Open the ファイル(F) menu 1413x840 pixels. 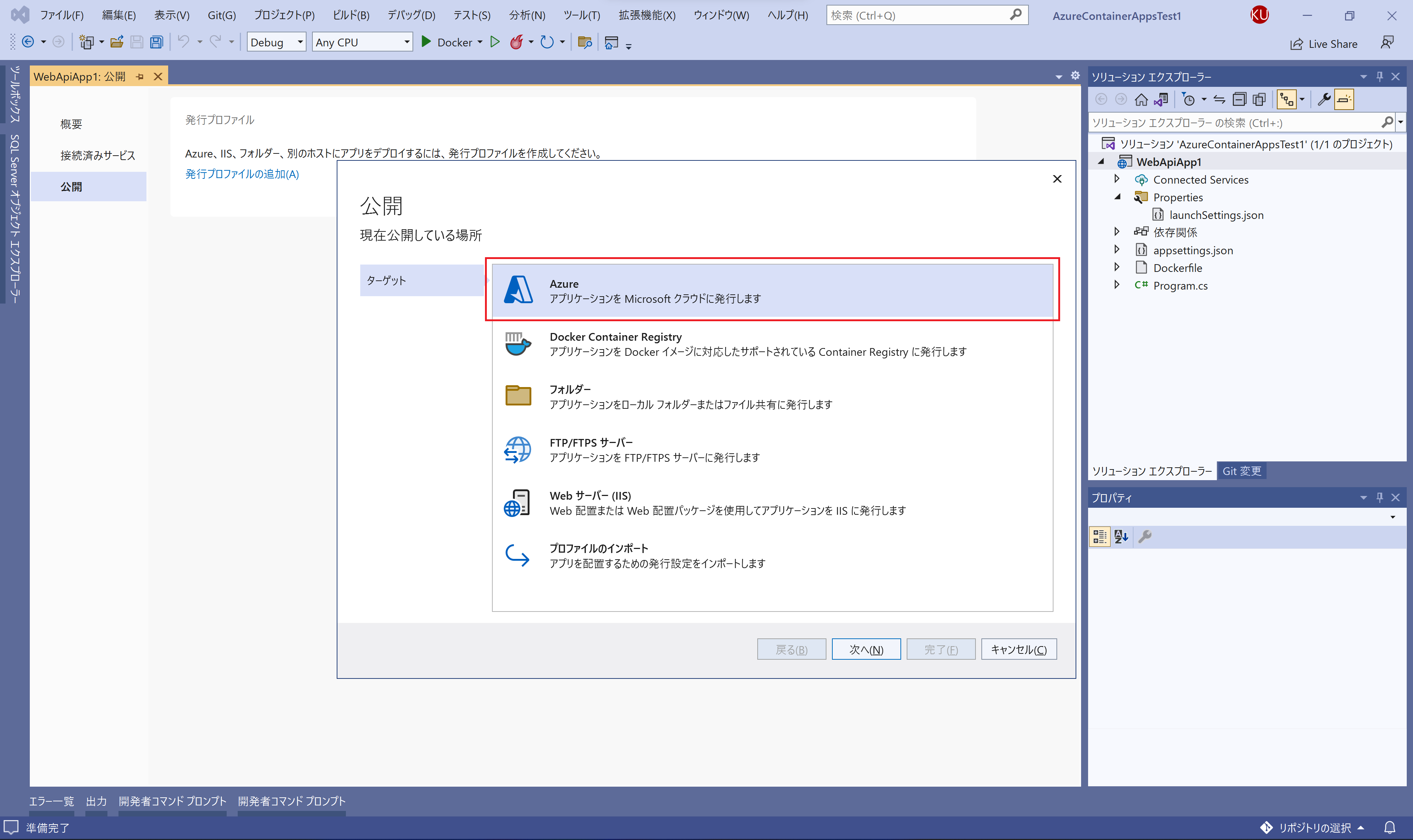click(62, 15)
